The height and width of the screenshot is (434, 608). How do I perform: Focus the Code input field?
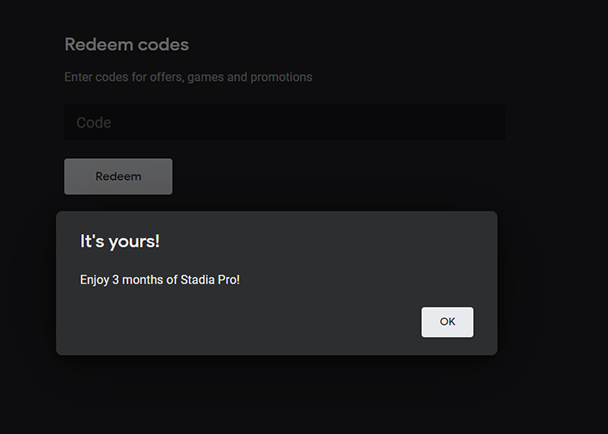coord(284,123)
